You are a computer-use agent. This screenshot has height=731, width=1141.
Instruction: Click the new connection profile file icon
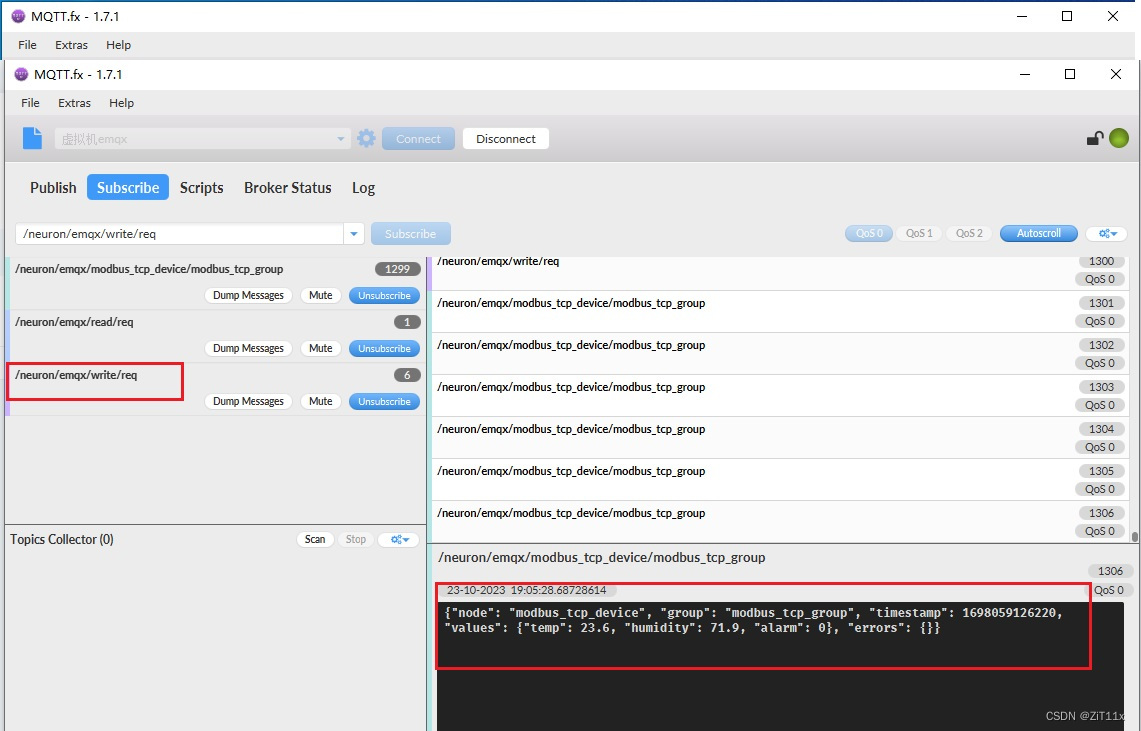(x=32, y=138)
